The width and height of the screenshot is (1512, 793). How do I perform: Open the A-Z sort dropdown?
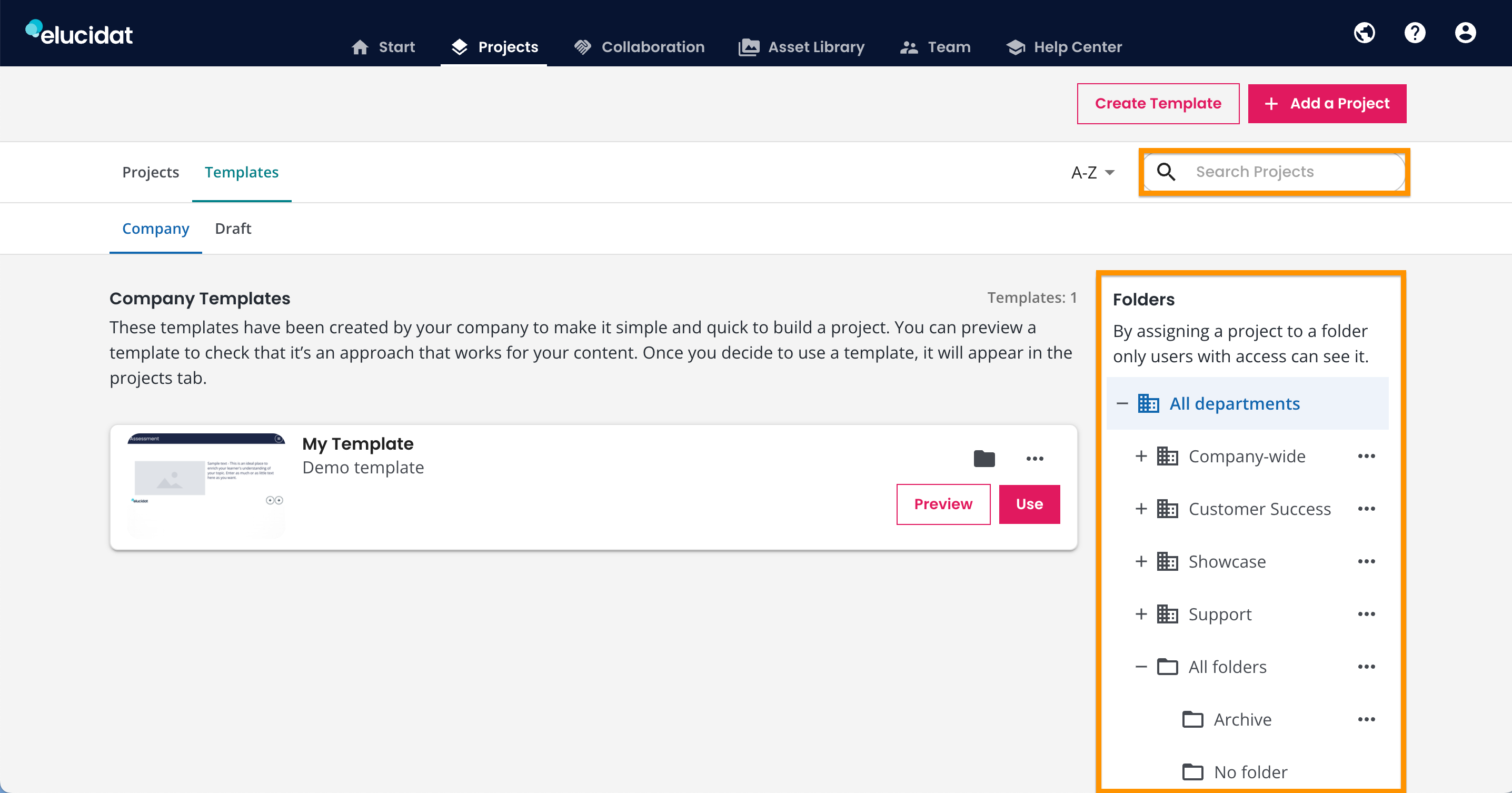coord(1092,173)
